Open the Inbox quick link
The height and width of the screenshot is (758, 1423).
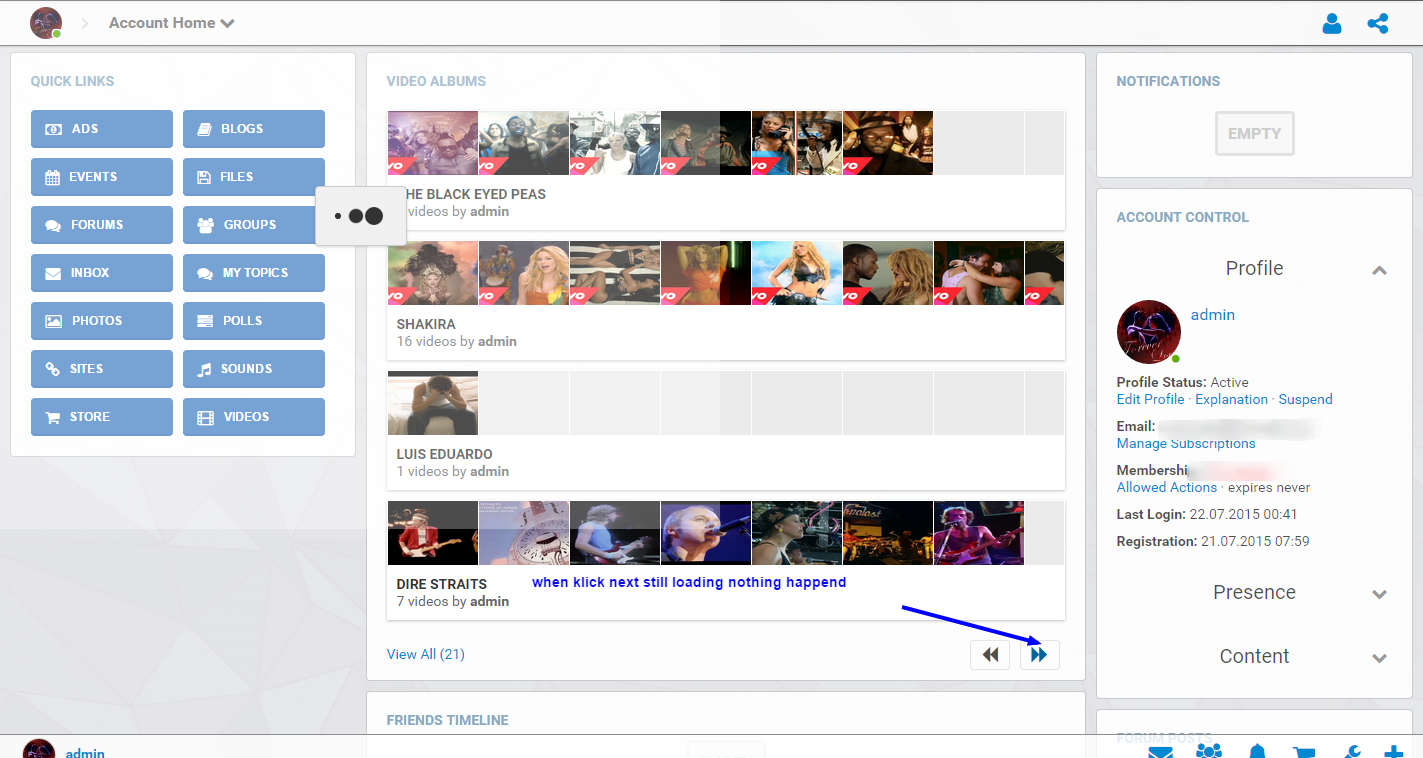[x=102, y=273]
